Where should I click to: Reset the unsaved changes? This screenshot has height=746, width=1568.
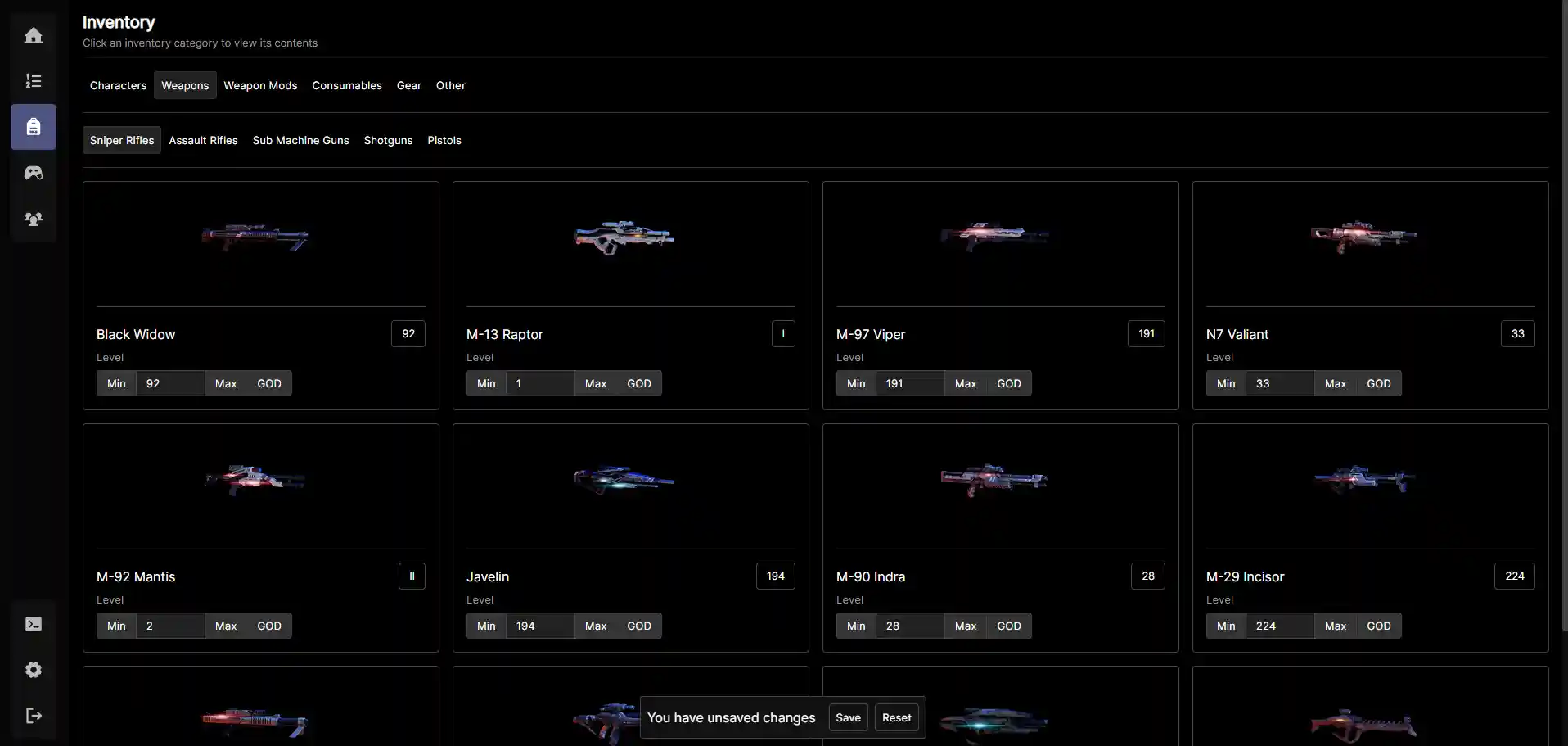(x=896, y=717)
